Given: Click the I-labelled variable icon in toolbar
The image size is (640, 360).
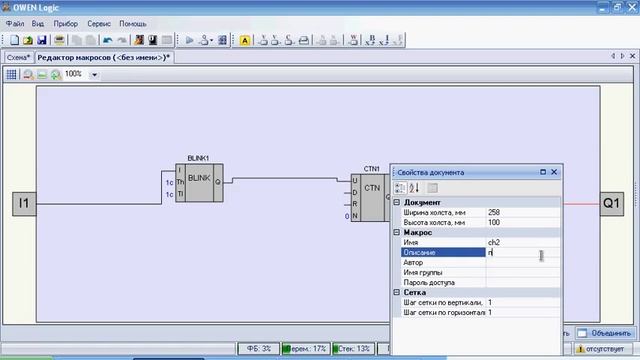Looking at the screenshot, I should 385,40.
